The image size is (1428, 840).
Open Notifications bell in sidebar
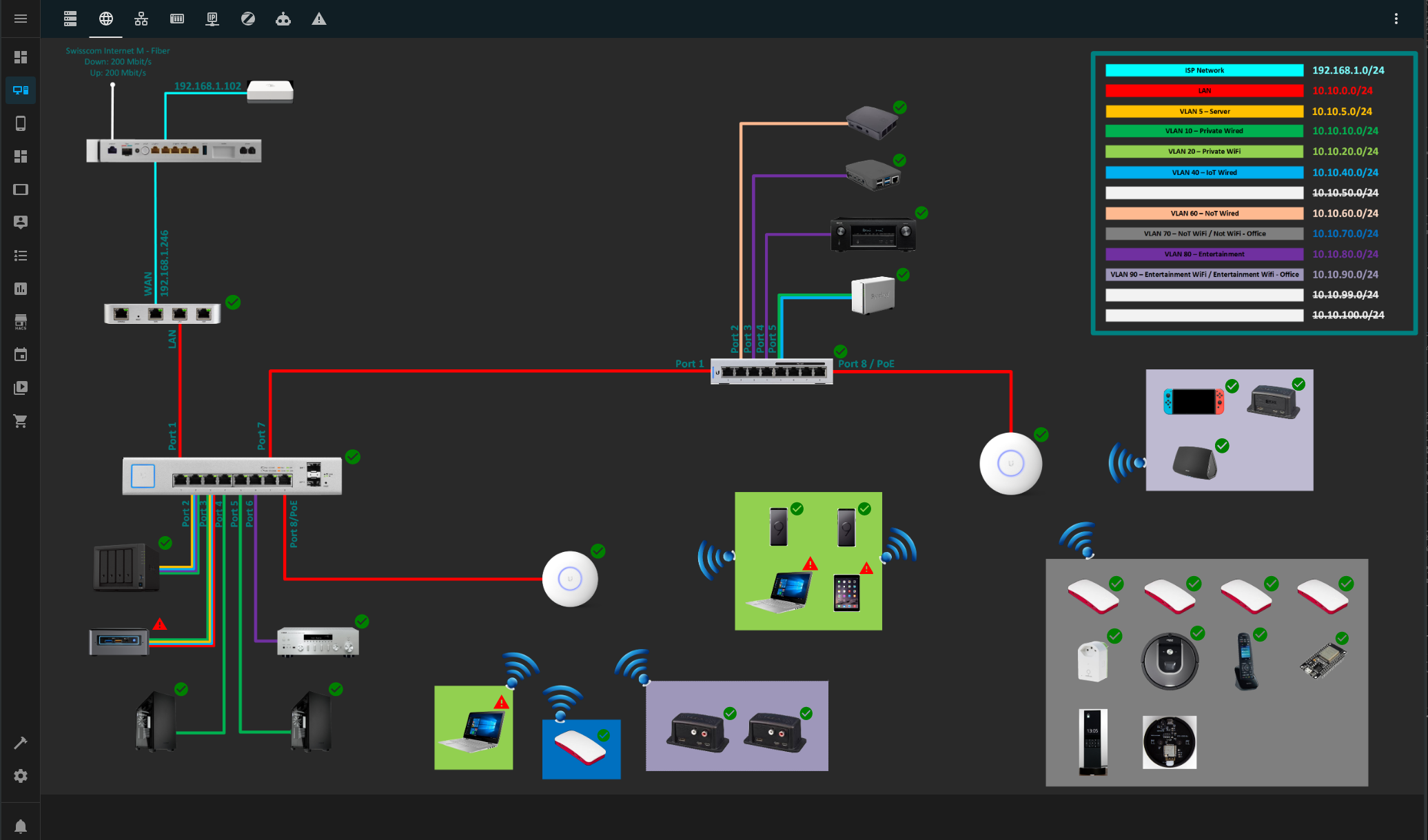click(21, 826)
